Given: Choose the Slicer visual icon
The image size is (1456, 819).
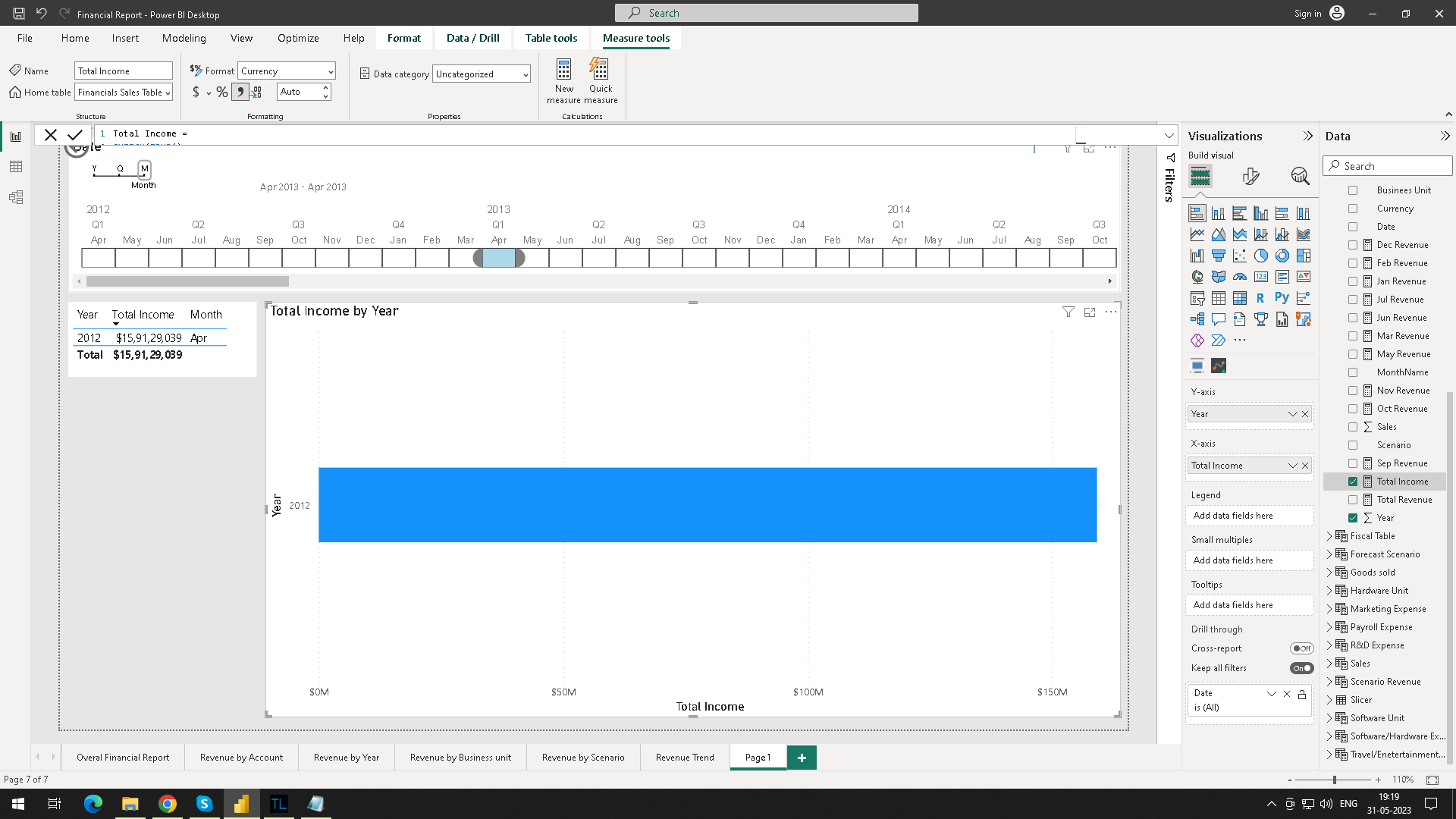Looking at the screenshot, I should coord(1197,298).
